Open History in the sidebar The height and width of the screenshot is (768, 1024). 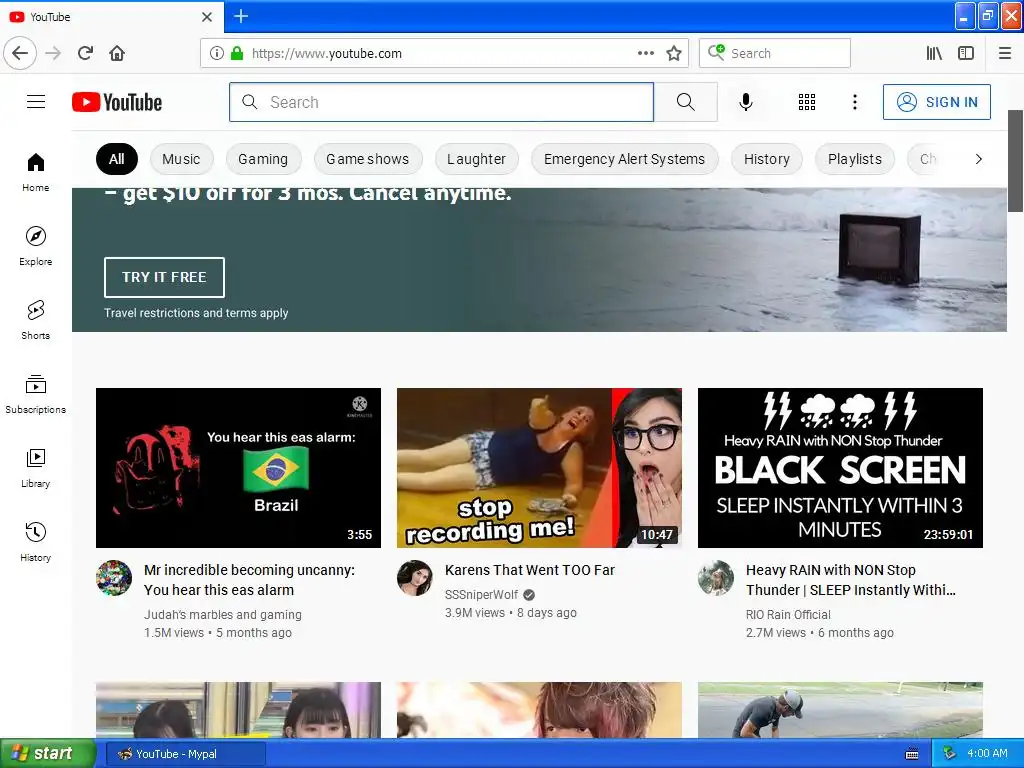36,542
